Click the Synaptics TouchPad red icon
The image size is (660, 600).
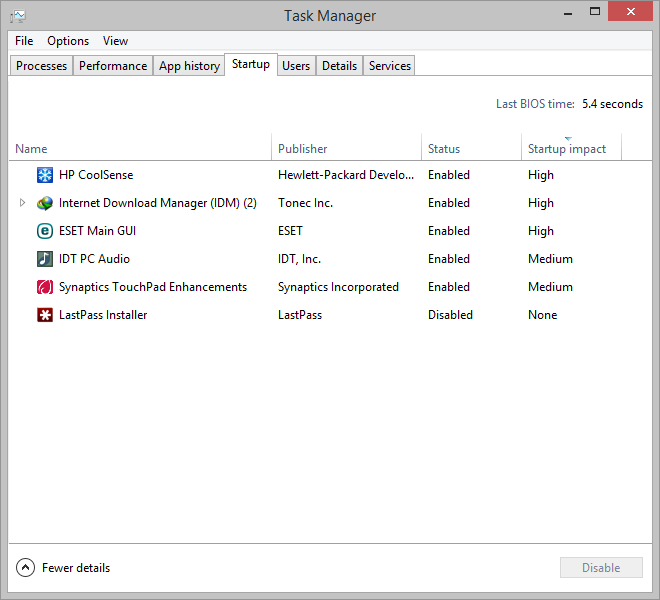pos(45,287)
